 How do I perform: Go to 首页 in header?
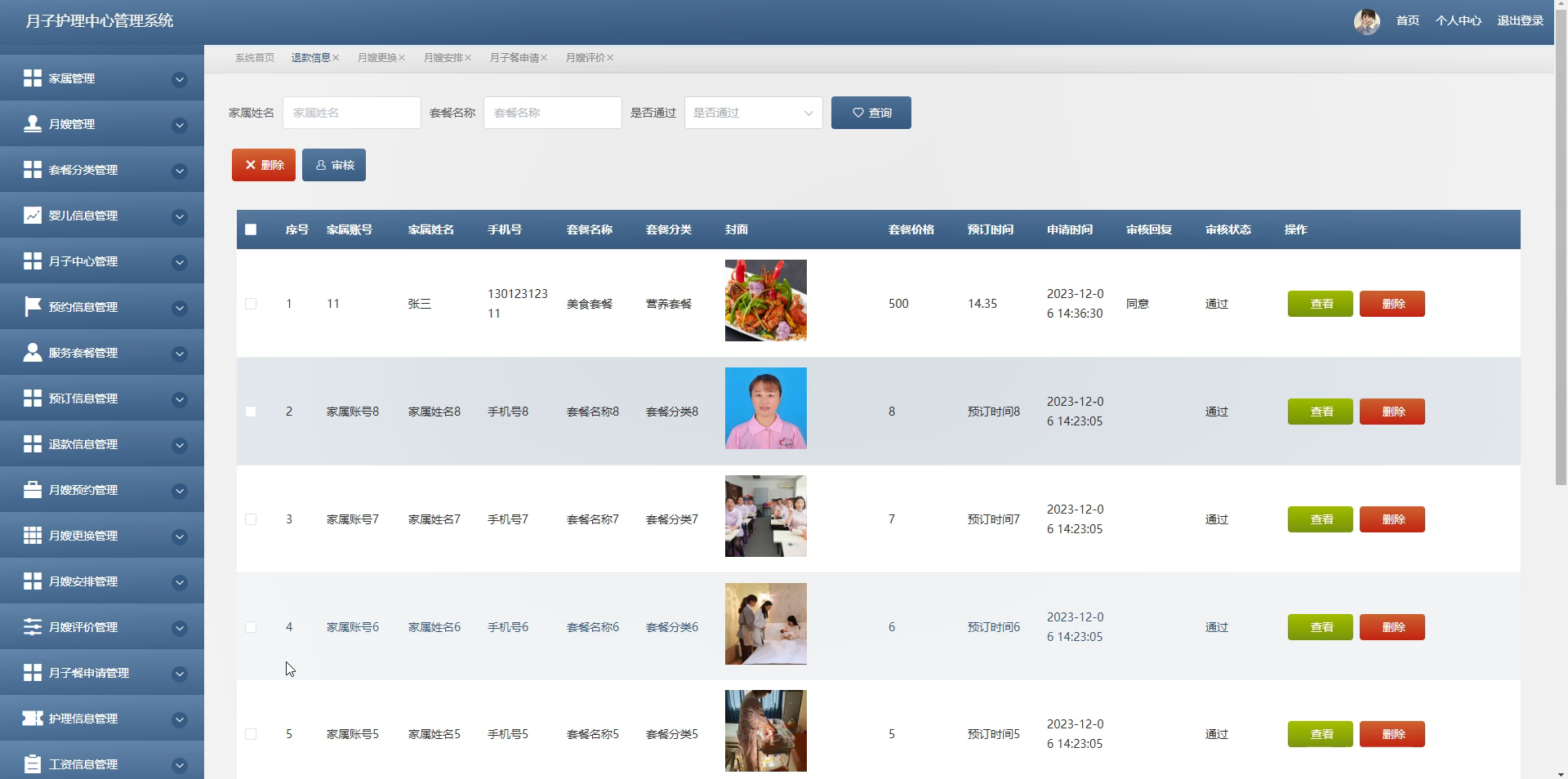pyautogui.click(x=1407, y=21)
